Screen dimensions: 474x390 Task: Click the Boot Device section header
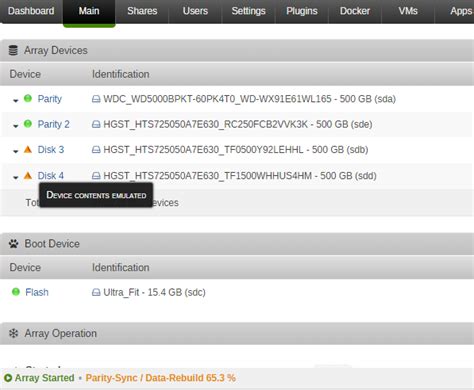[237, 244]
